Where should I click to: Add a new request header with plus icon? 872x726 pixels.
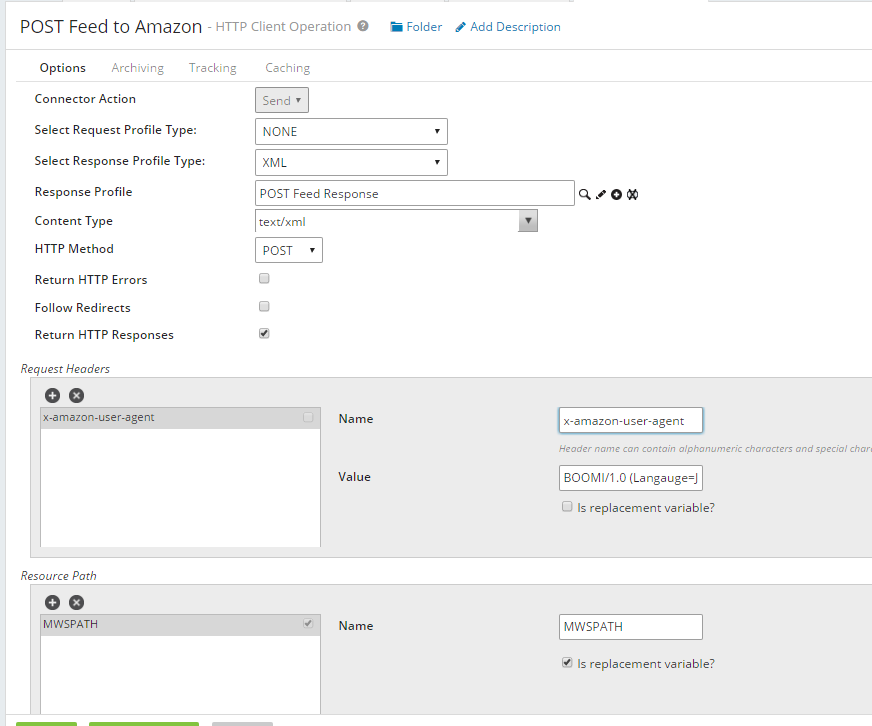pyautogui.click(x=52, y=395)
